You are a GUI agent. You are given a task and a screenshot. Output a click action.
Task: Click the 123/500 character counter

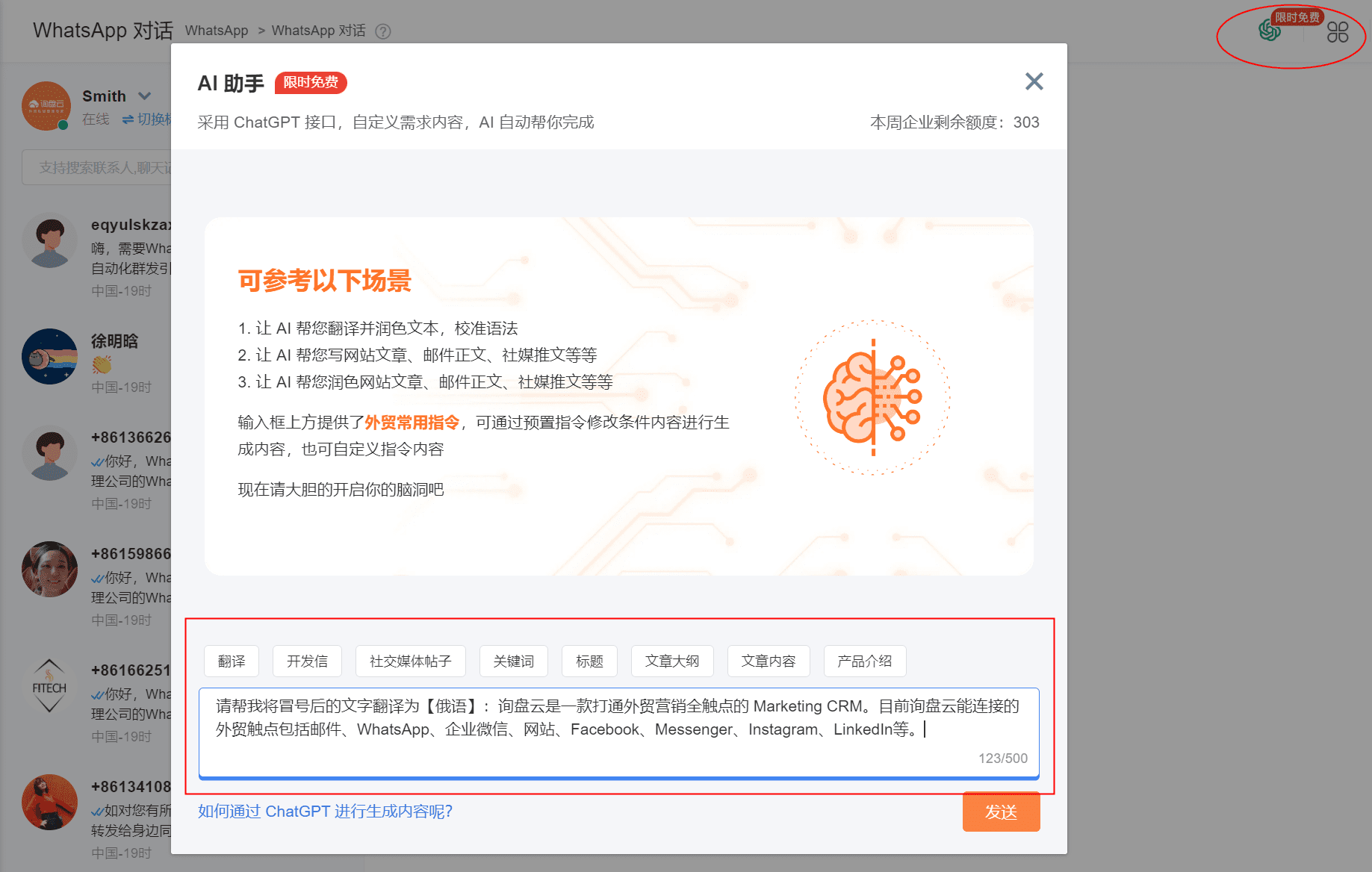tap(1003, 759)
